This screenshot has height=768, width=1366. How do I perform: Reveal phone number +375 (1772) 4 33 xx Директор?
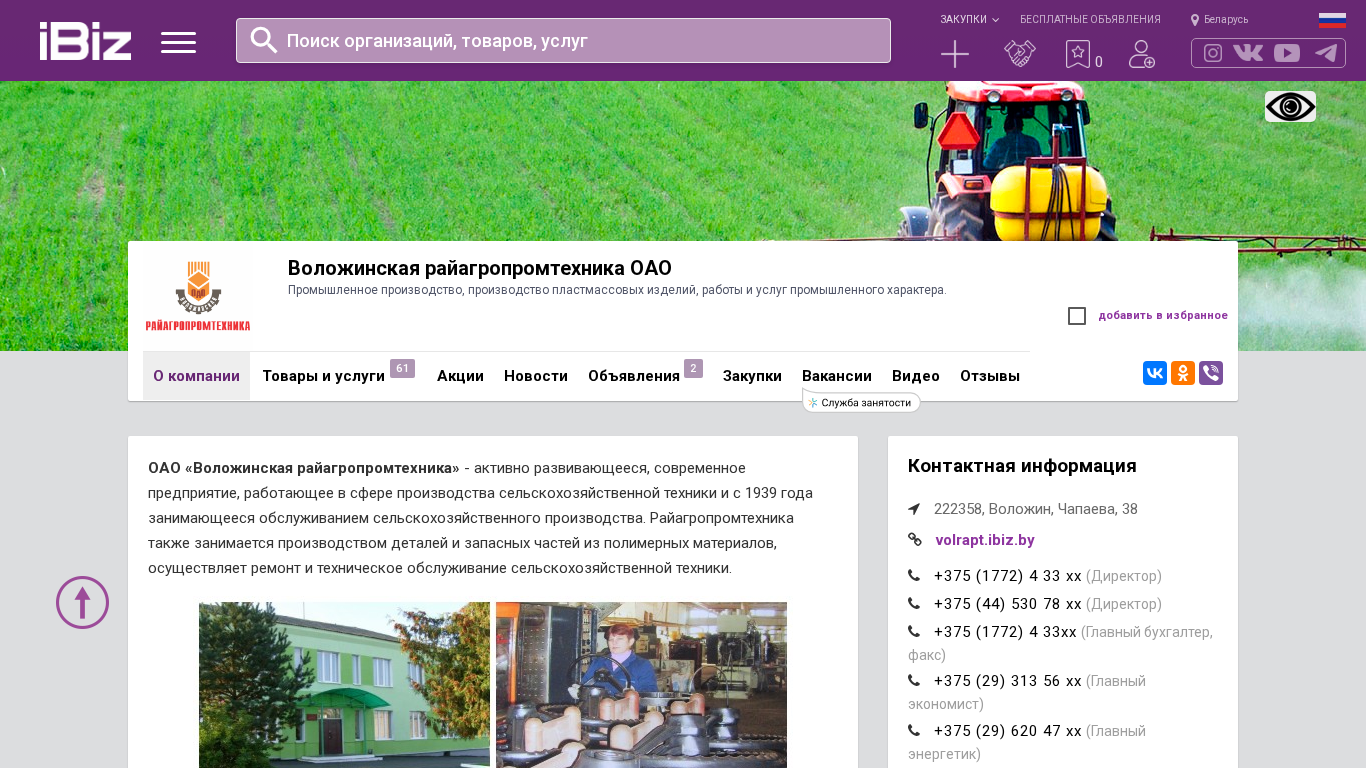pos(1008,576)
